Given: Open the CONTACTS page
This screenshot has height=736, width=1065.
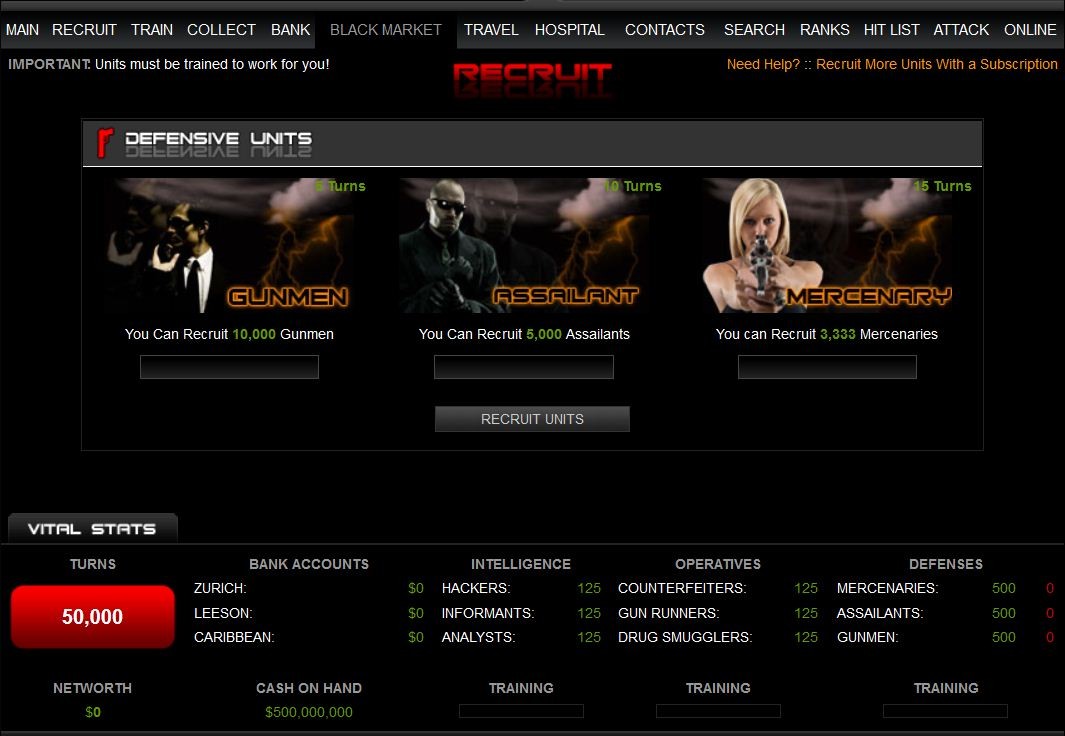Looking at the screenshot, I should pos(665,30).
